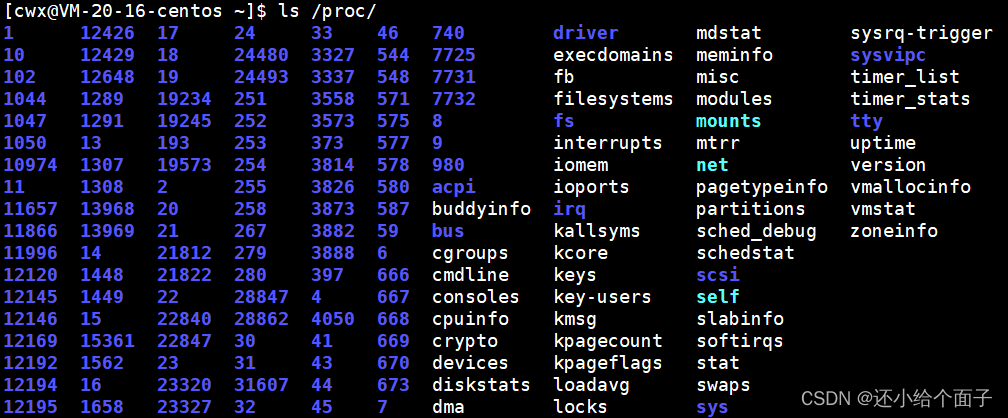Select the 'locks' entry
The height and width of the screenshot is (418, 1008).
coord(580,406)
